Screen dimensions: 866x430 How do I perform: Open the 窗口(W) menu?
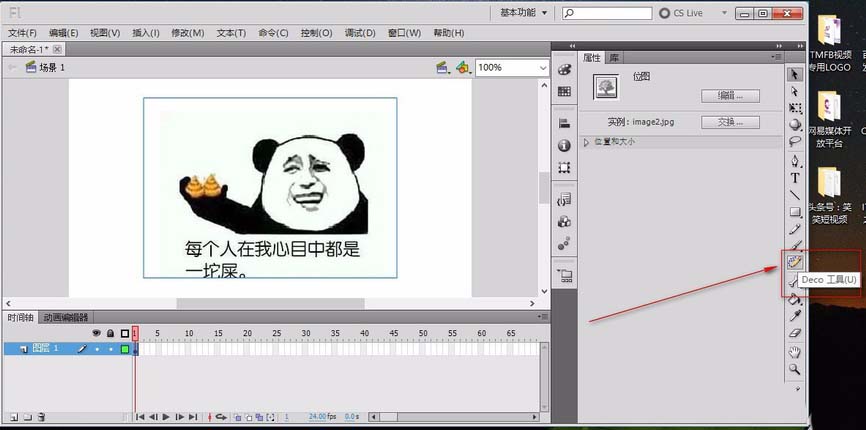404,33
